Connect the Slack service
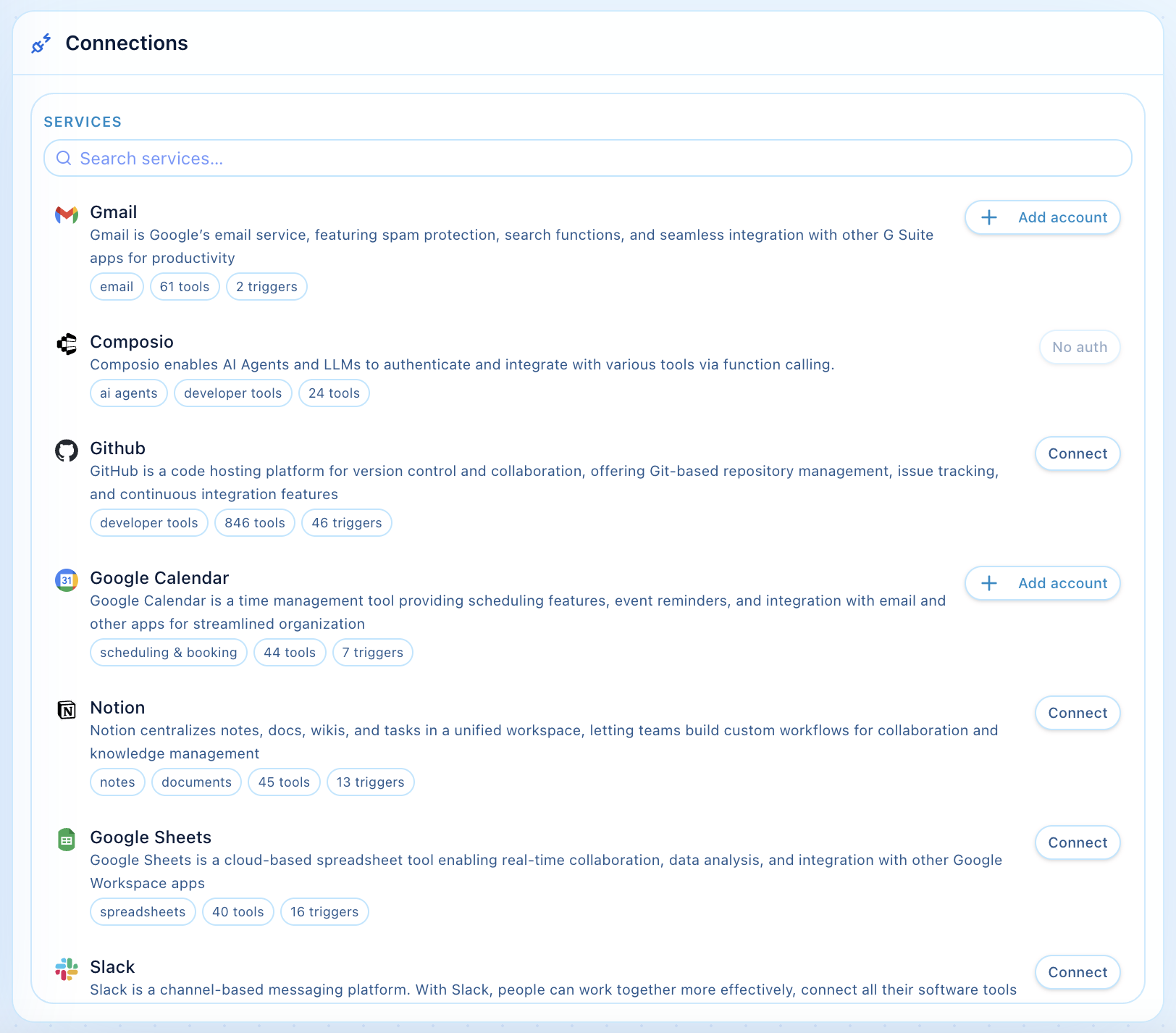 (x=1078, y=972)
